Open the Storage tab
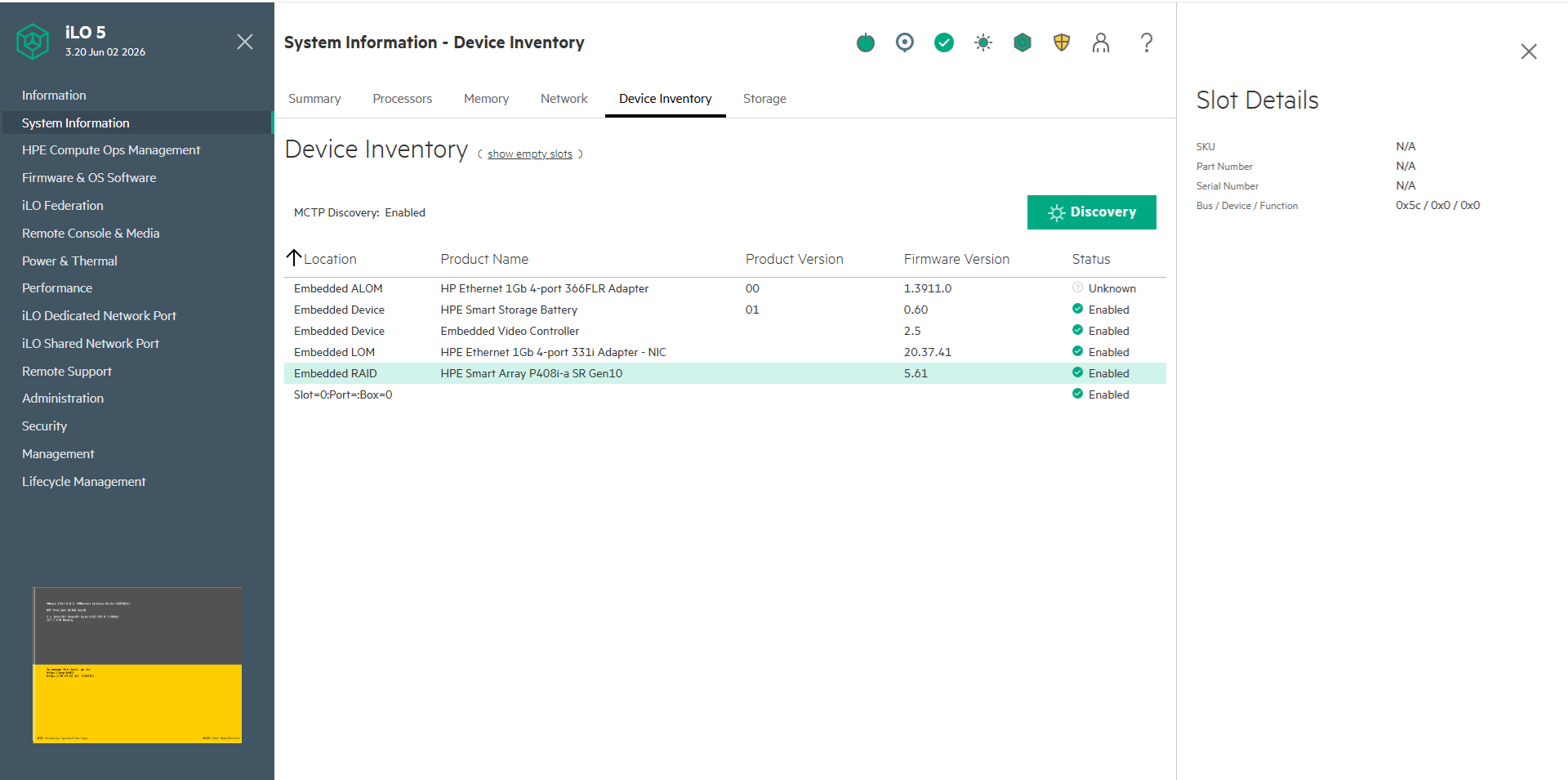 point(764,99)
